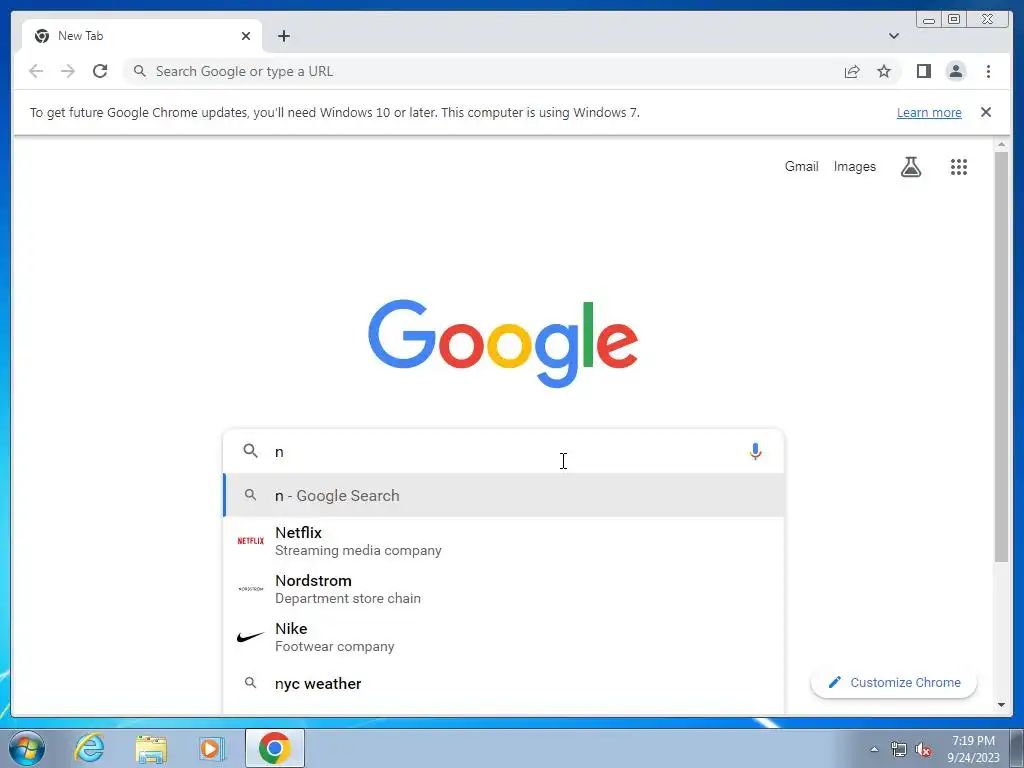The height and width of the screenshot is (768, 1024).
Task: Open Search Labs flask icon
Action: pyautogui.click(x=911, y=167)
